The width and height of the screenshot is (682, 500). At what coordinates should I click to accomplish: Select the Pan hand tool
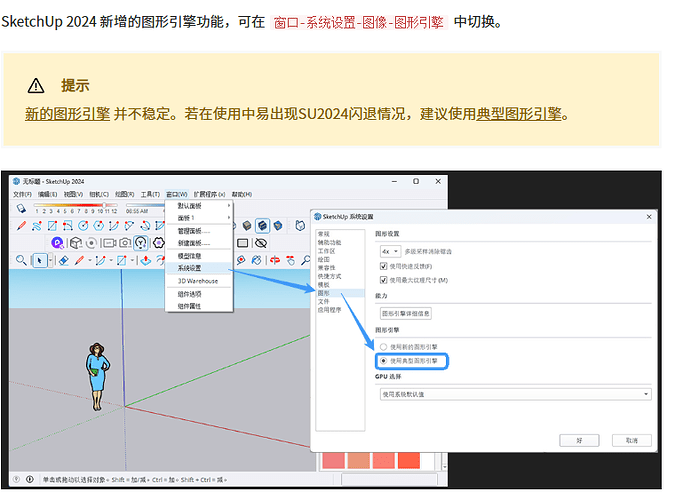[291, 260]
